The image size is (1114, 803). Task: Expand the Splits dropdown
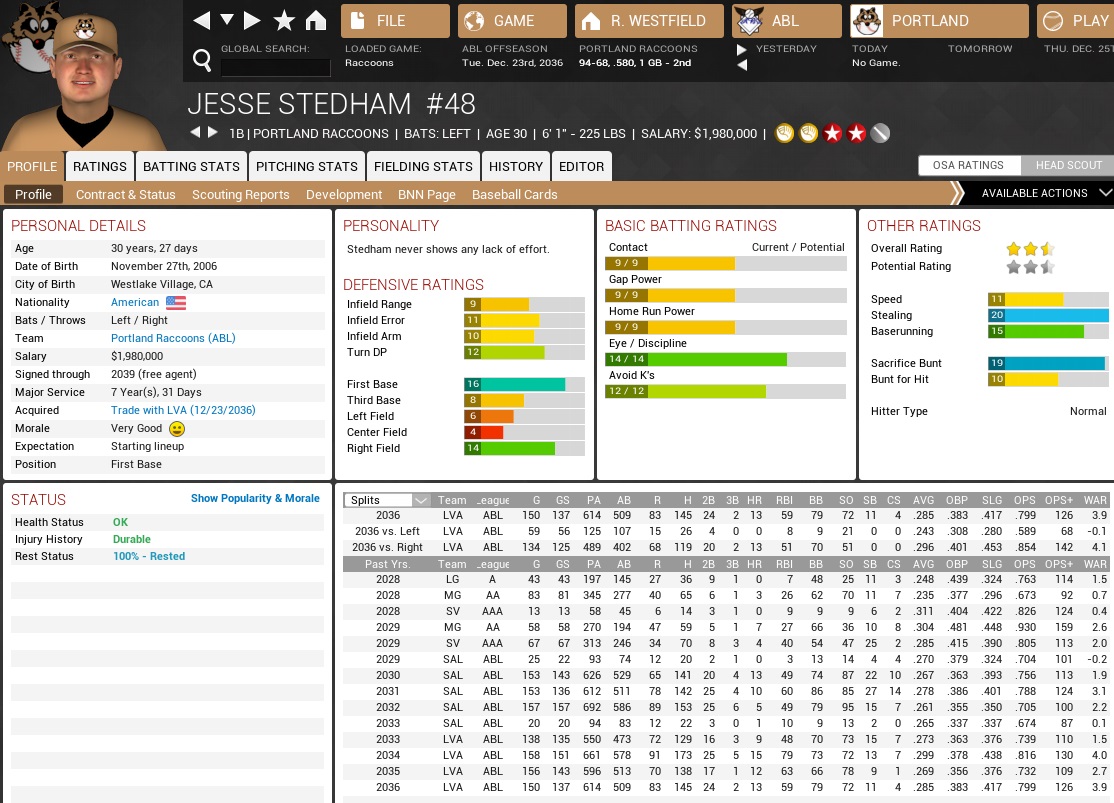coord(420,500)
